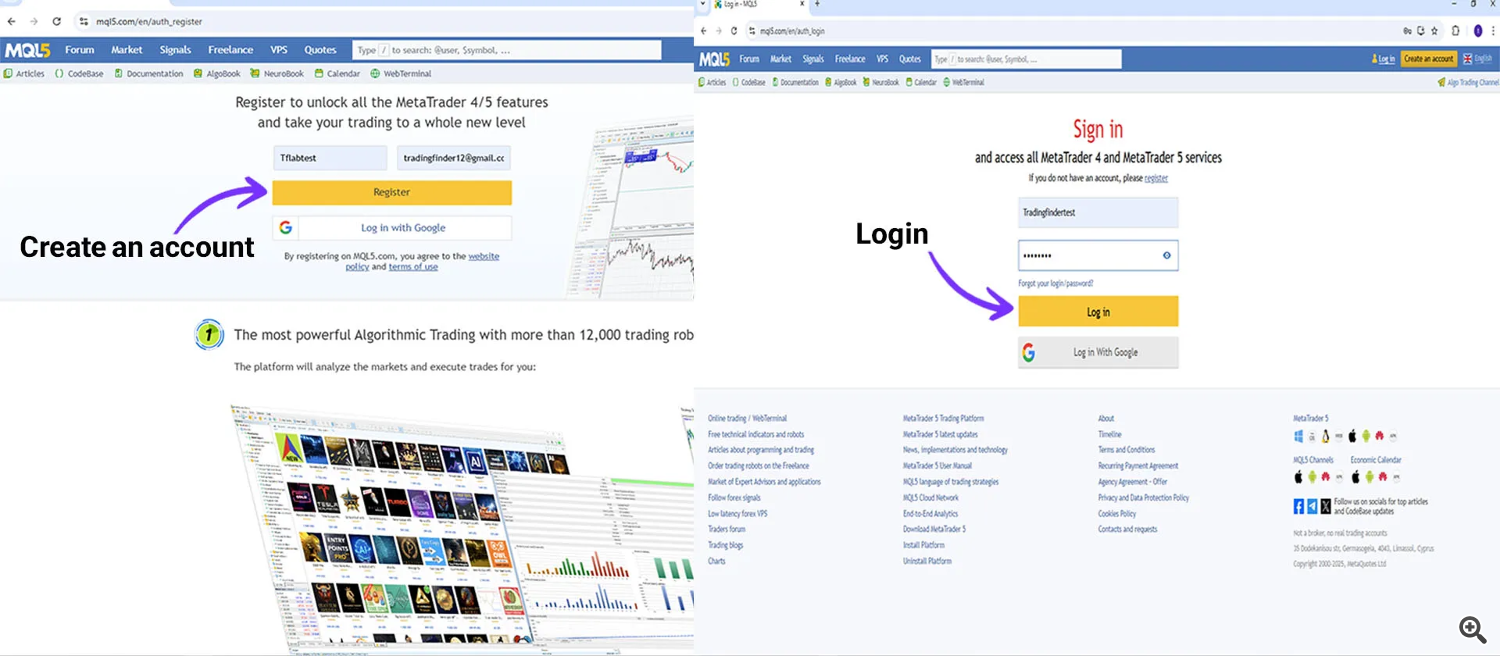Image resolution: width=1500 pixels, height=656 pixels.
Task: Open the browser extensions puzzle icon
Action: [1455, 31]
